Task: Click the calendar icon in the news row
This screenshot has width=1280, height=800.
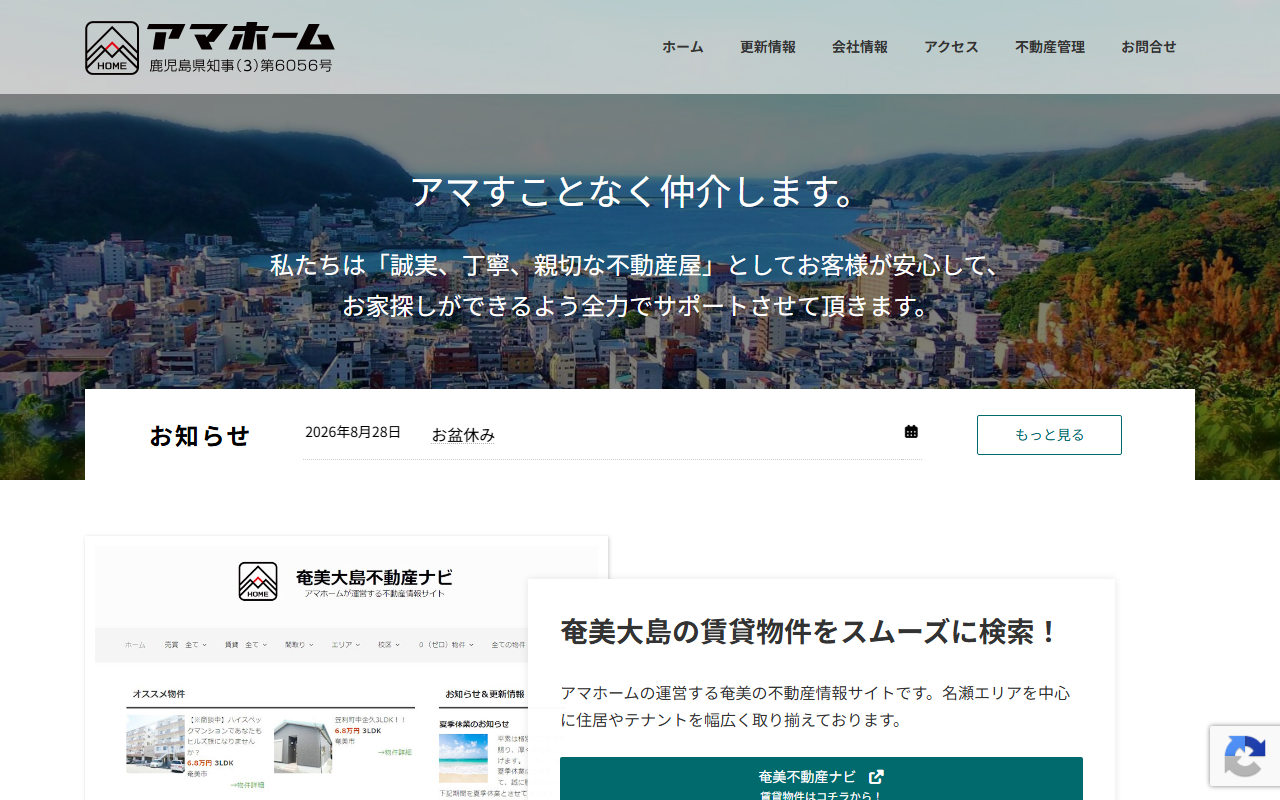Action: [911, 432]
